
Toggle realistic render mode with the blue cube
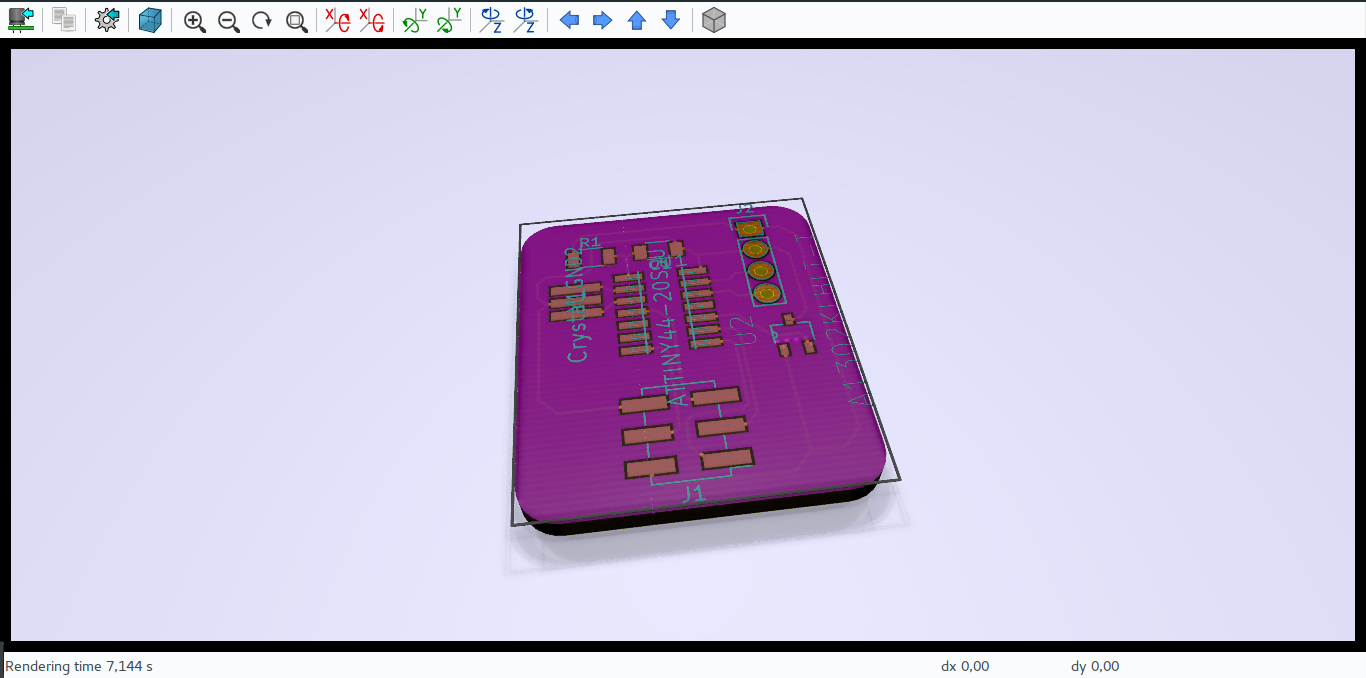[149, 18]
